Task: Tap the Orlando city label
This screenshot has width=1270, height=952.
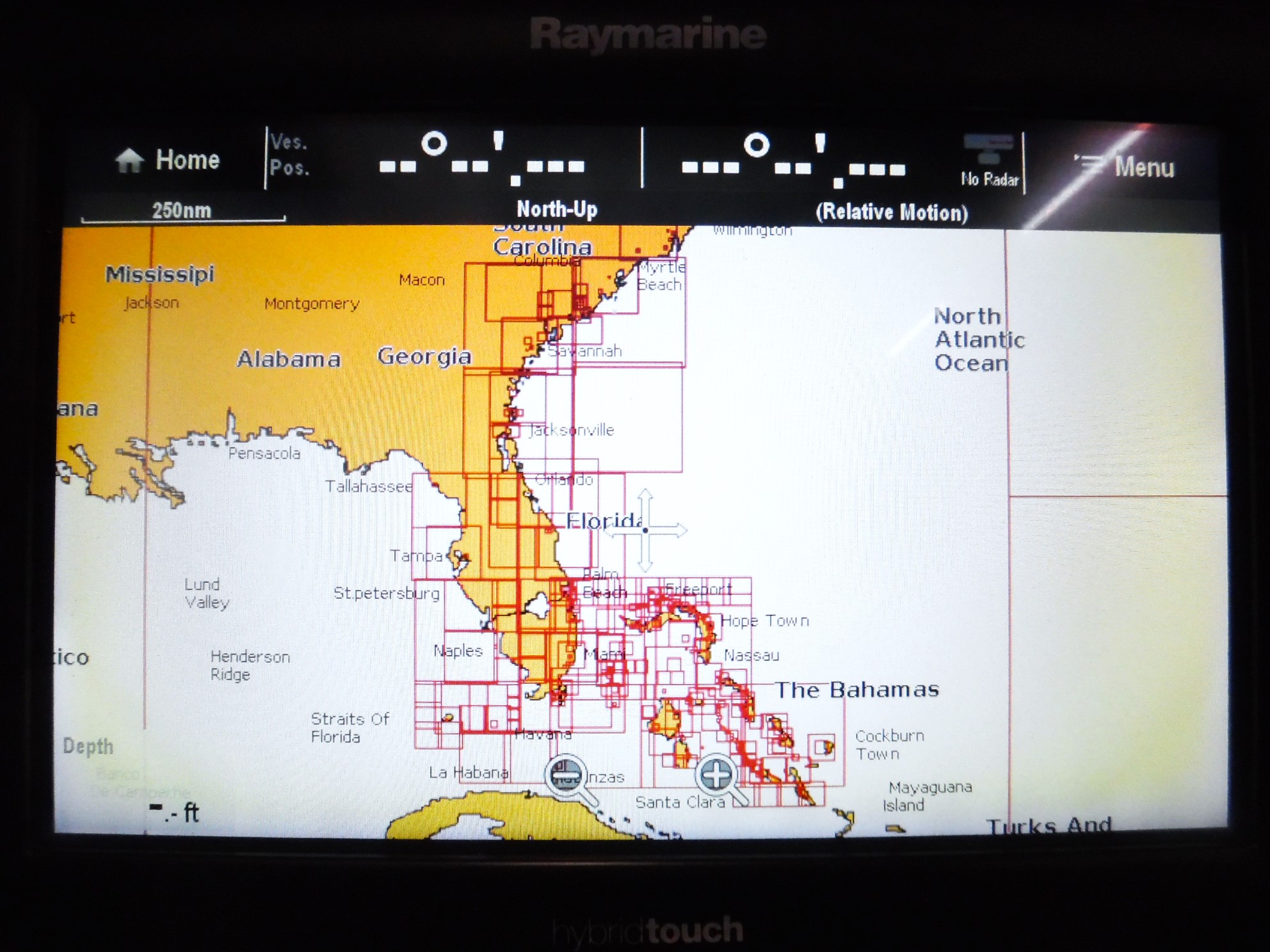Action: tap(564, 480)
